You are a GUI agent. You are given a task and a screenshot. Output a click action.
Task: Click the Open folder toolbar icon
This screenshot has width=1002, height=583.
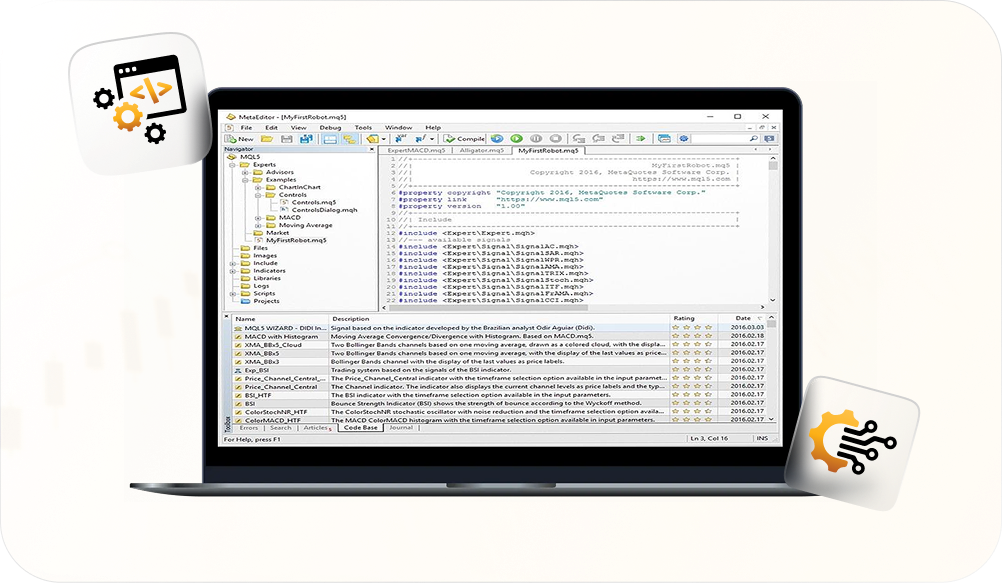pos(267,139)
